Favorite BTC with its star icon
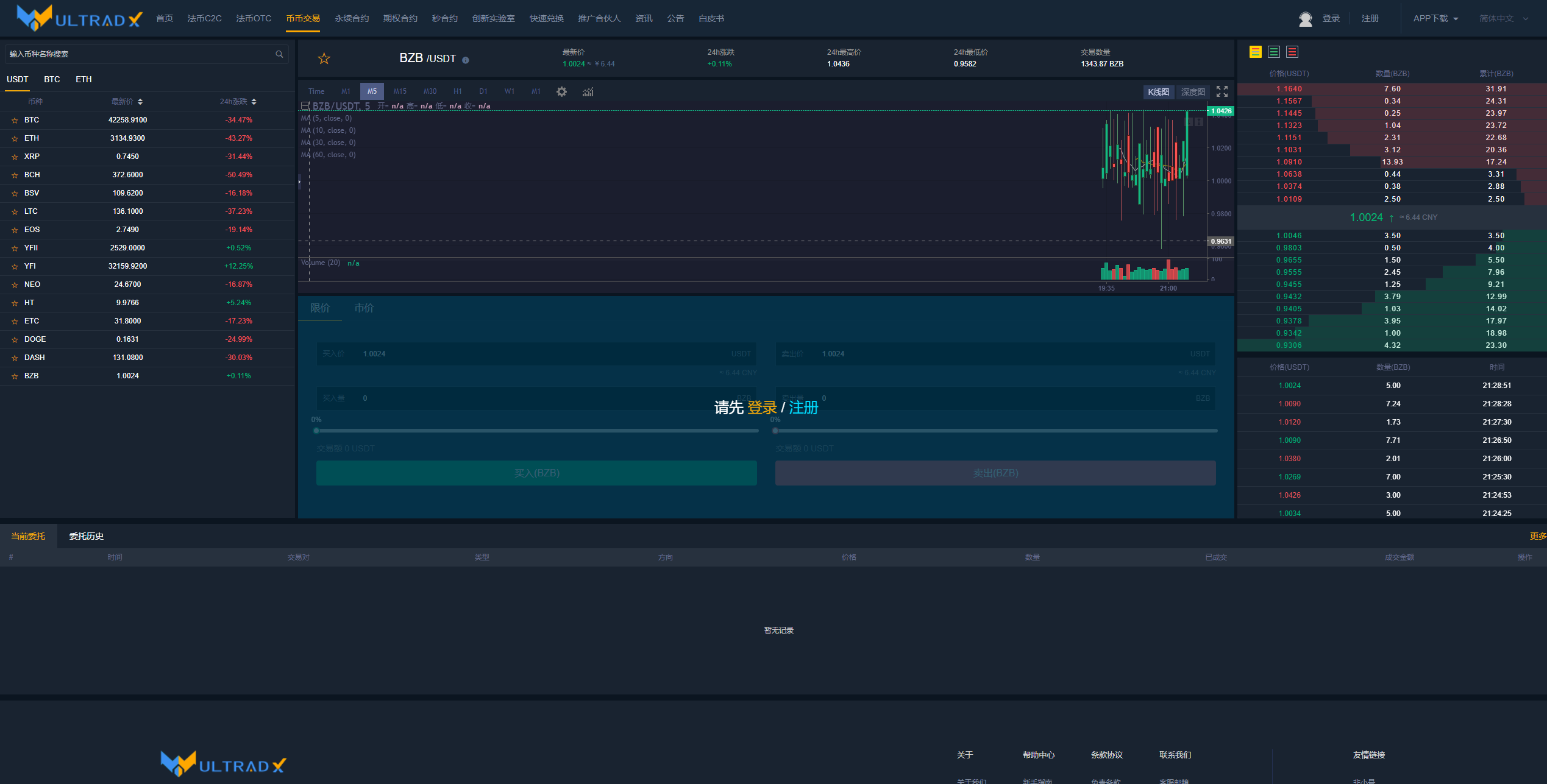Viewport: 1547px width, 784px height. (15, 121)
